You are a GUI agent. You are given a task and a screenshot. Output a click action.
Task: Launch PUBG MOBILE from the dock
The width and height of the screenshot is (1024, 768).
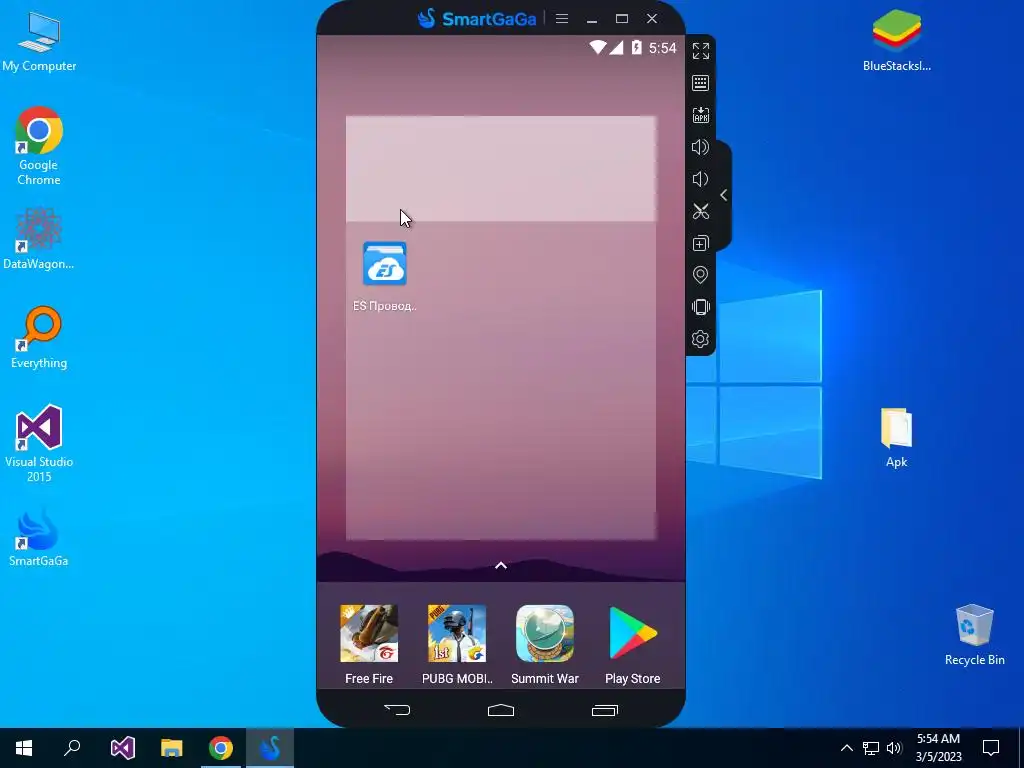(457, 644)
